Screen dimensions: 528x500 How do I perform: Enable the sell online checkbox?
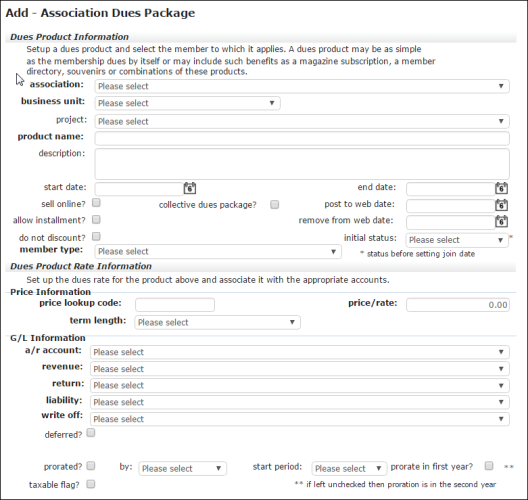pyautogui.click(x=96, y=203)
